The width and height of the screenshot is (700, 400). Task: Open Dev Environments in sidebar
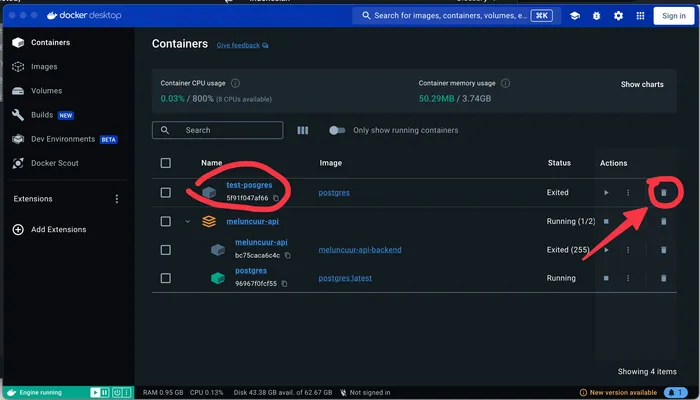coord(62,139)
